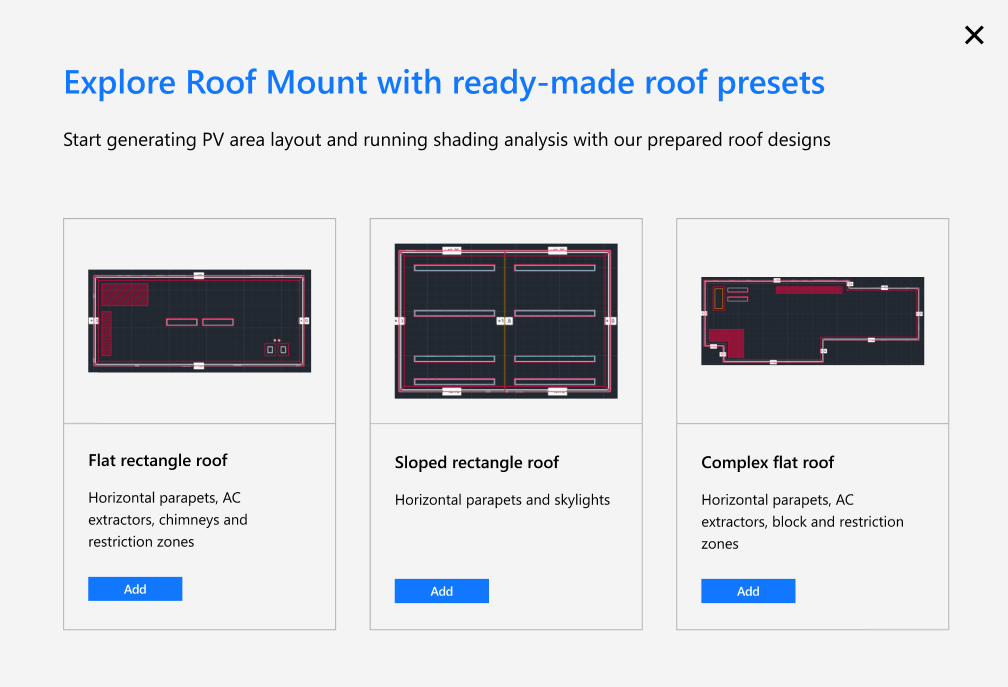Image resolution: width=1008 pixels, height=687 pixels.
Task: Click the 'Explore Roof Mount' heading
Action: 444,83
